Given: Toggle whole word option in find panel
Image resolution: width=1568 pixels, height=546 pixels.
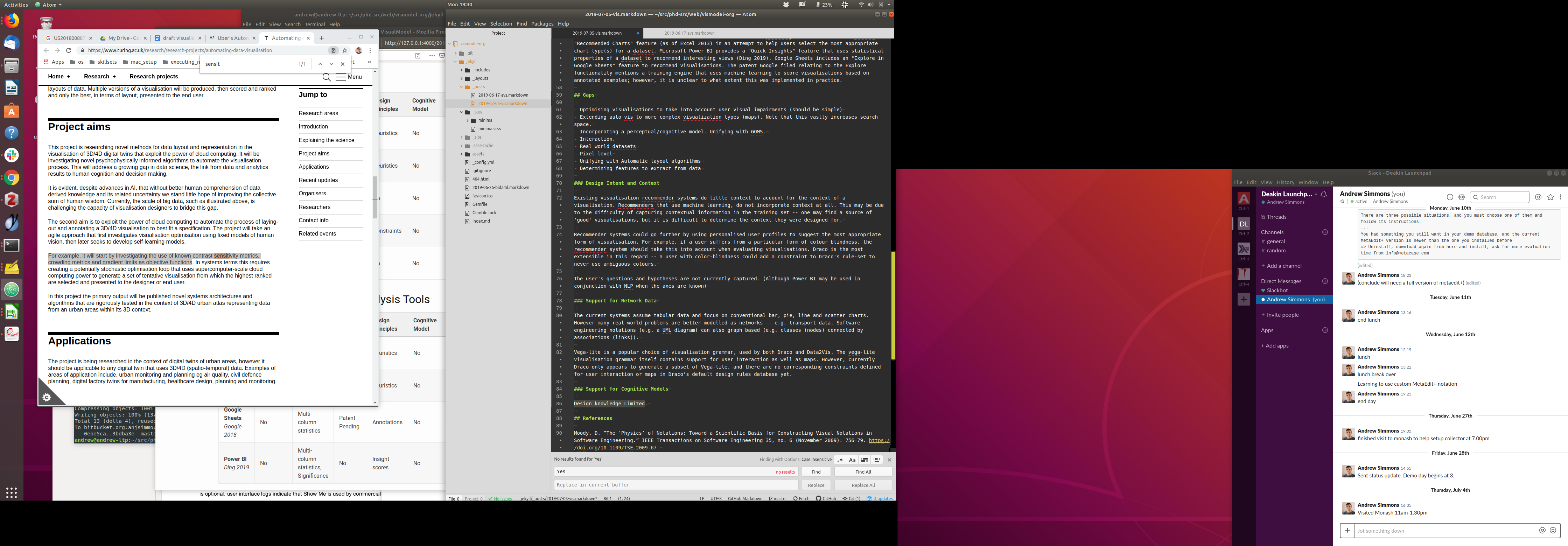Looking at the screenshot, I should tap(877, 460).
